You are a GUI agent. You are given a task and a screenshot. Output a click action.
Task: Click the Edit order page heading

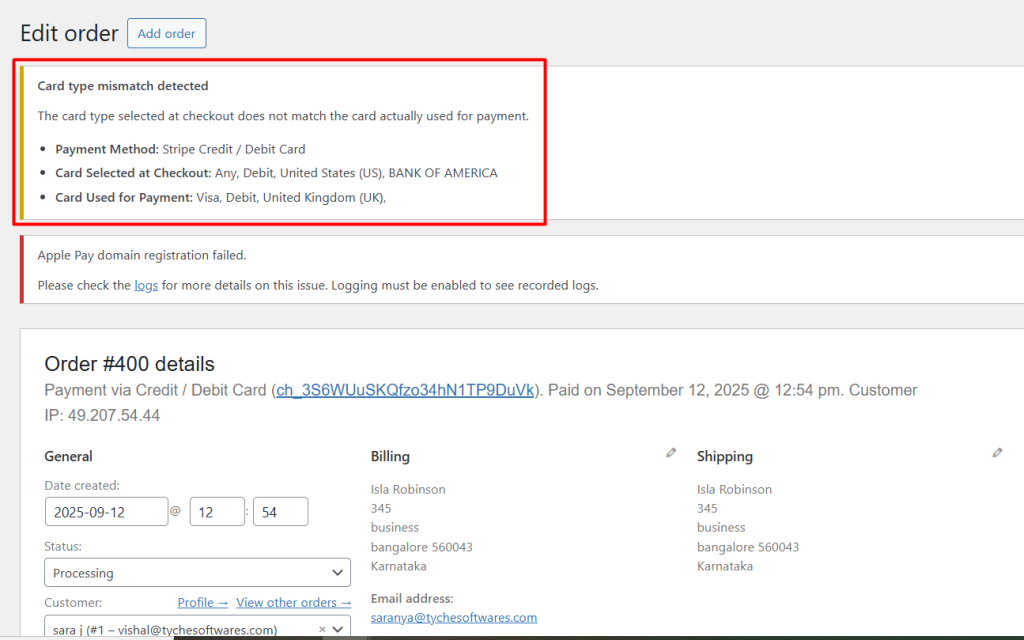pyautogui.click(x=69, y=33)
